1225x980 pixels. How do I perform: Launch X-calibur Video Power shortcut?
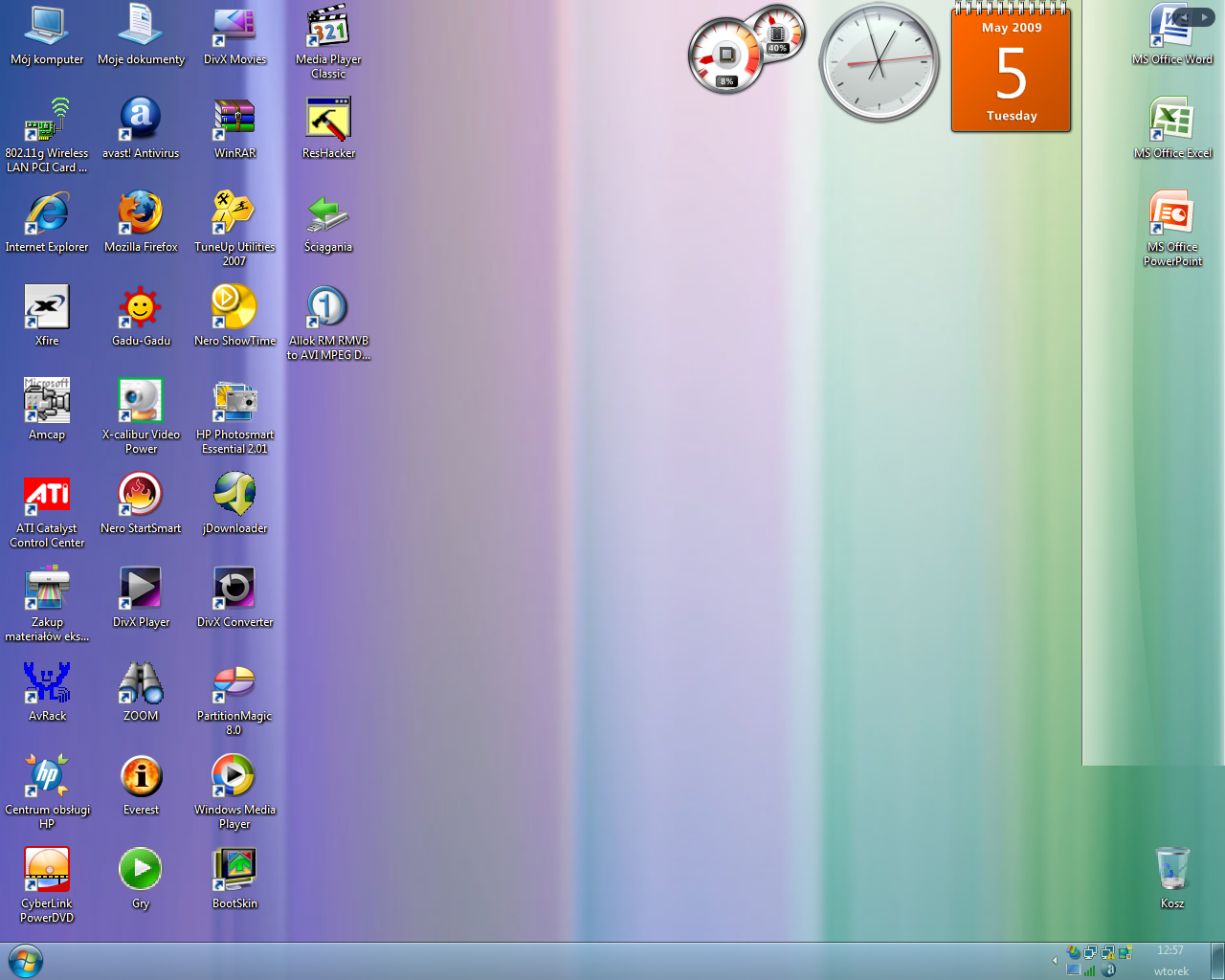[141, 416]
